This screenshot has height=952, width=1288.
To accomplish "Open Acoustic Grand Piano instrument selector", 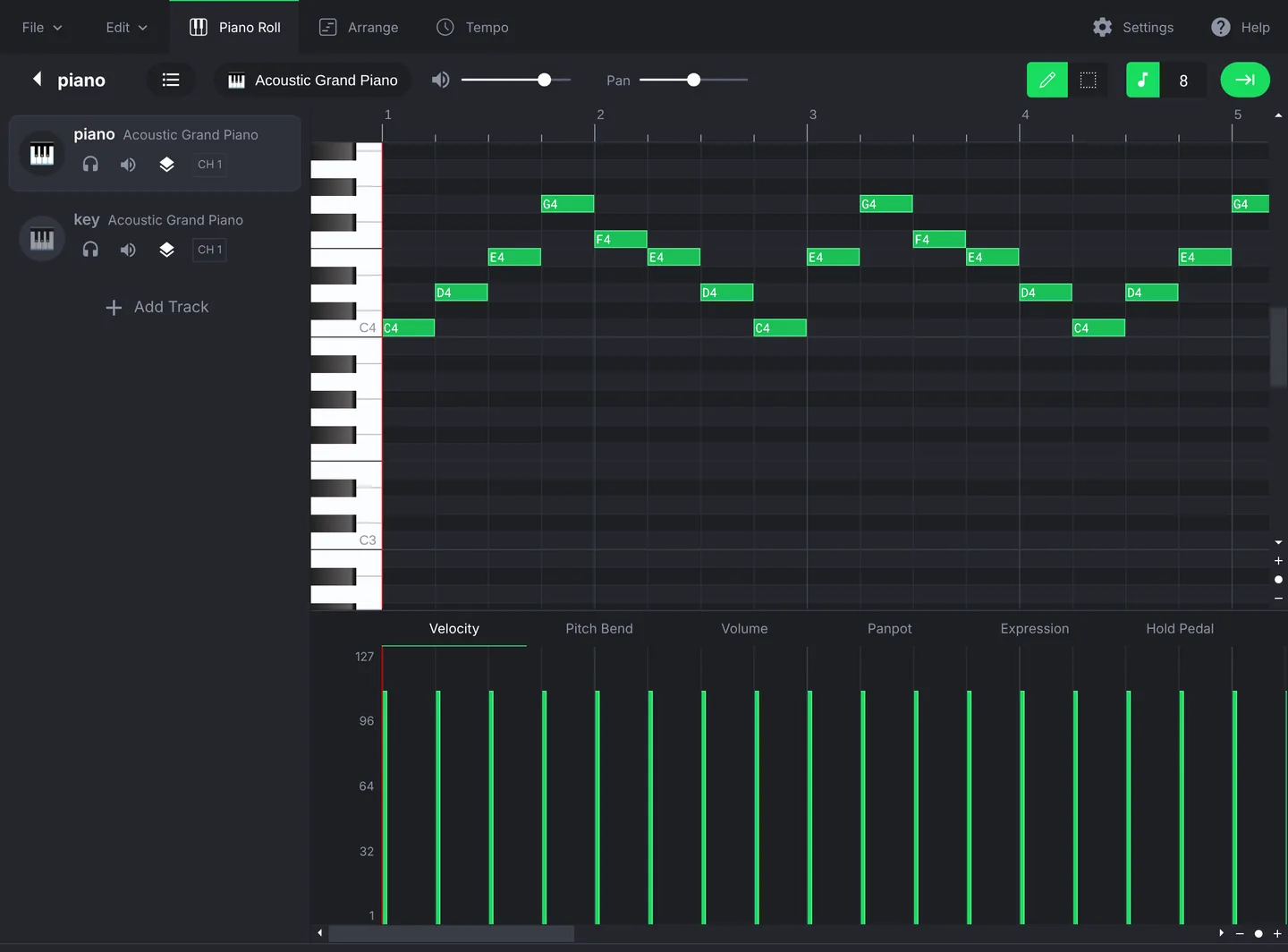I will (x=312, y=80).
